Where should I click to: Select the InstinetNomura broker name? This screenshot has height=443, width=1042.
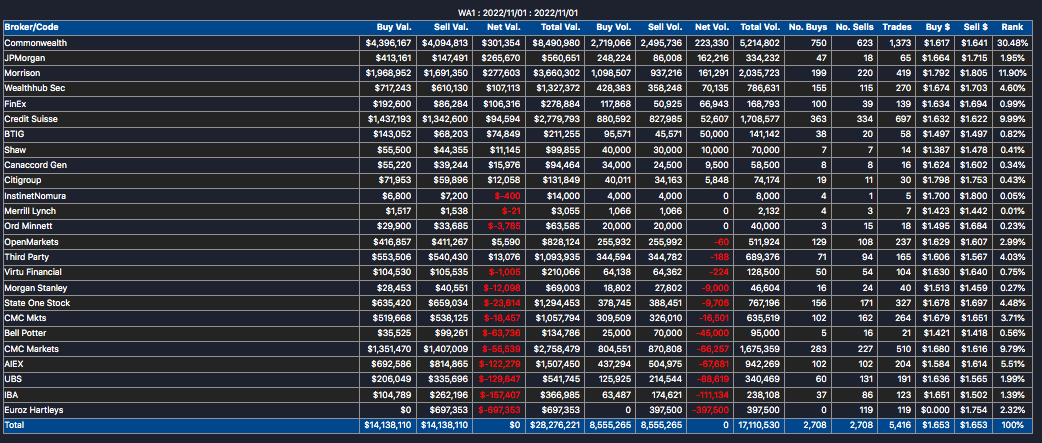[x=35, y=196]
